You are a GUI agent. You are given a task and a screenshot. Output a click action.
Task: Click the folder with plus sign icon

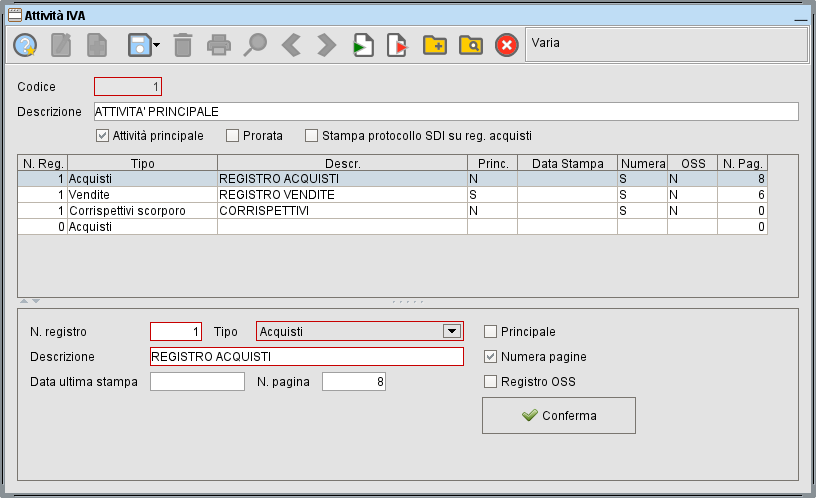tap(434, 45)
